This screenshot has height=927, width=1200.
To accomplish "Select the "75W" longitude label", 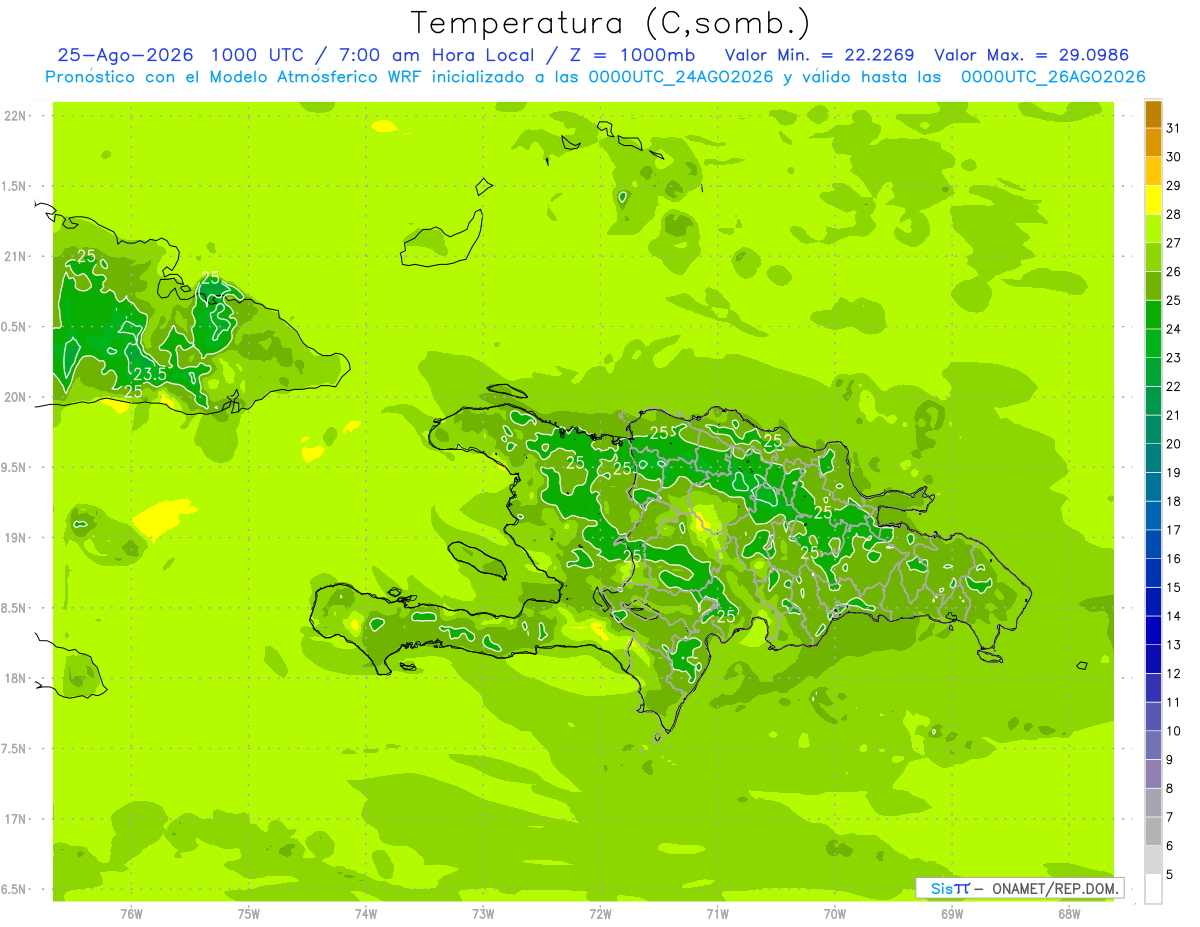I will click(248, 913).
